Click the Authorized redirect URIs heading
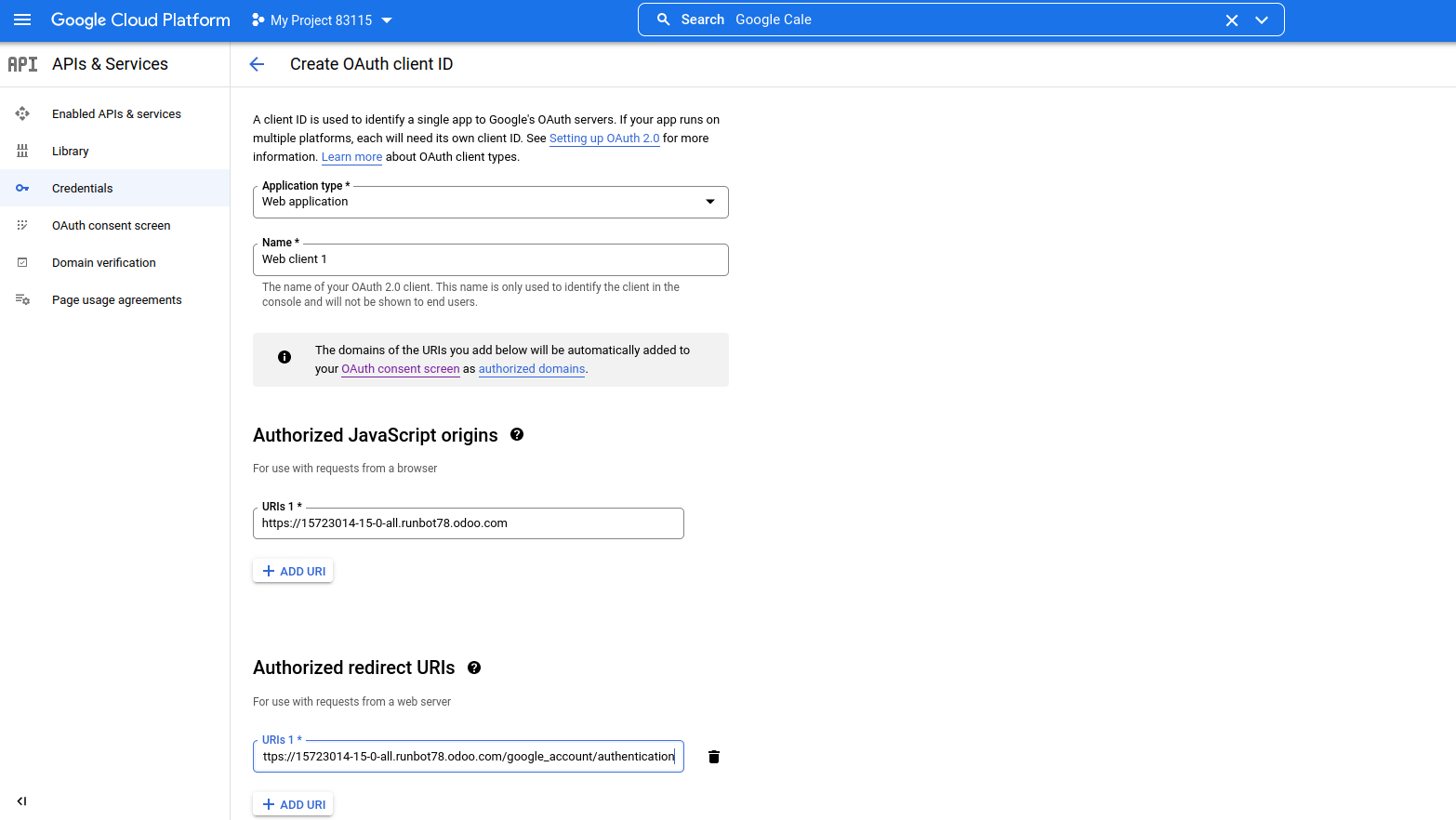 point(354,668)
